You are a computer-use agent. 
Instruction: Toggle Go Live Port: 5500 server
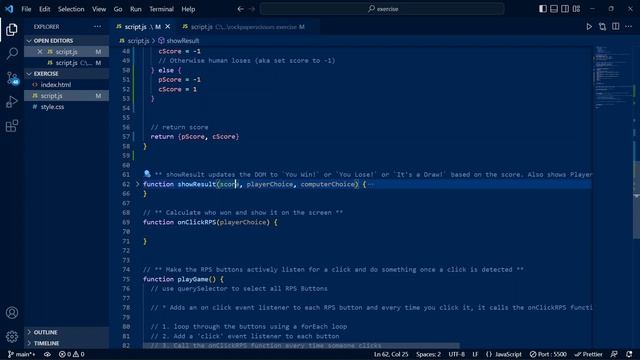[548, 354]
